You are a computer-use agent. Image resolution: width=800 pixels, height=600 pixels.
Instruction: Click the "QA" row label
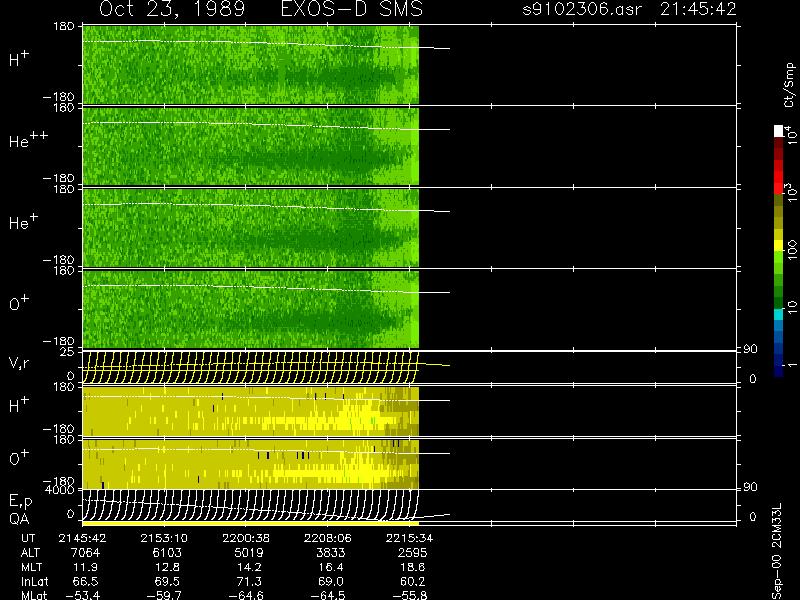19,518
